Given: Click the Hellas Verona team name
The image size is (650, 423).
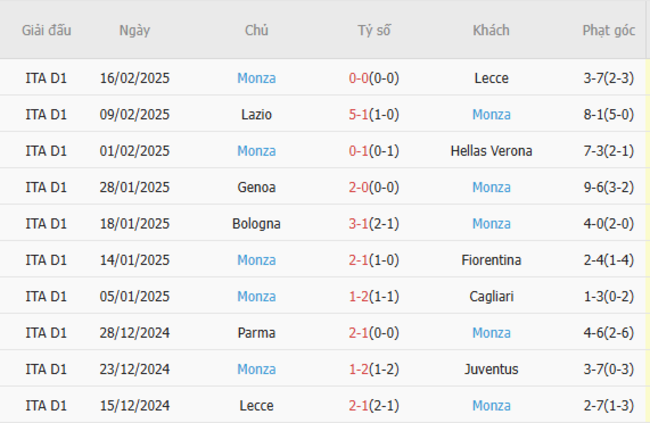Looking at the screenshot, I should 491,151.
